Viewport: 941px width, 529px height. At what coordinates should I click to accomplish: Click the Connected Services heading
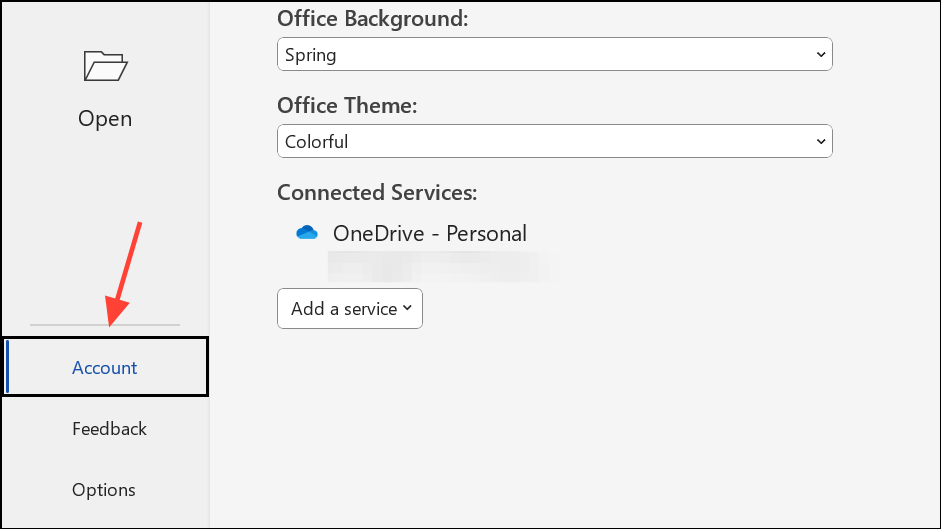click(x=377, y=192)
